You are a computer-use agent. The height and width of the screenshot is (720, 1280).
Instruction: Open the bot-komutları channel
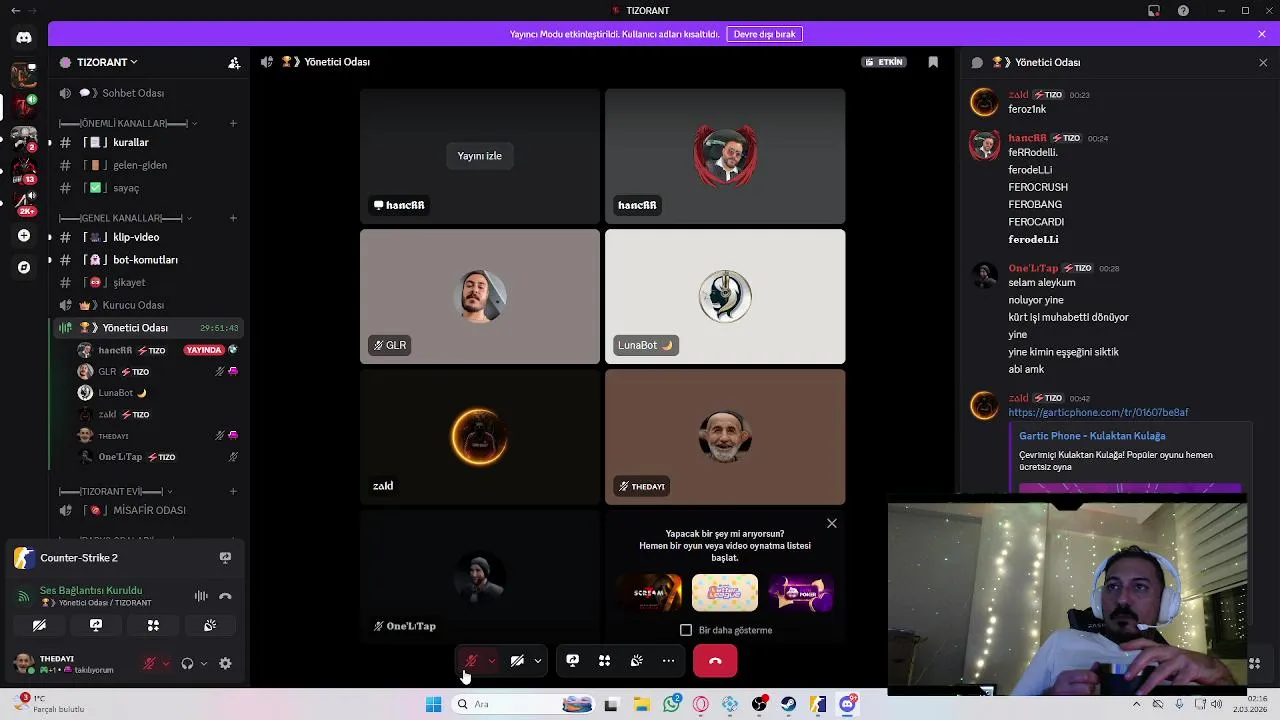click(147, 260)
